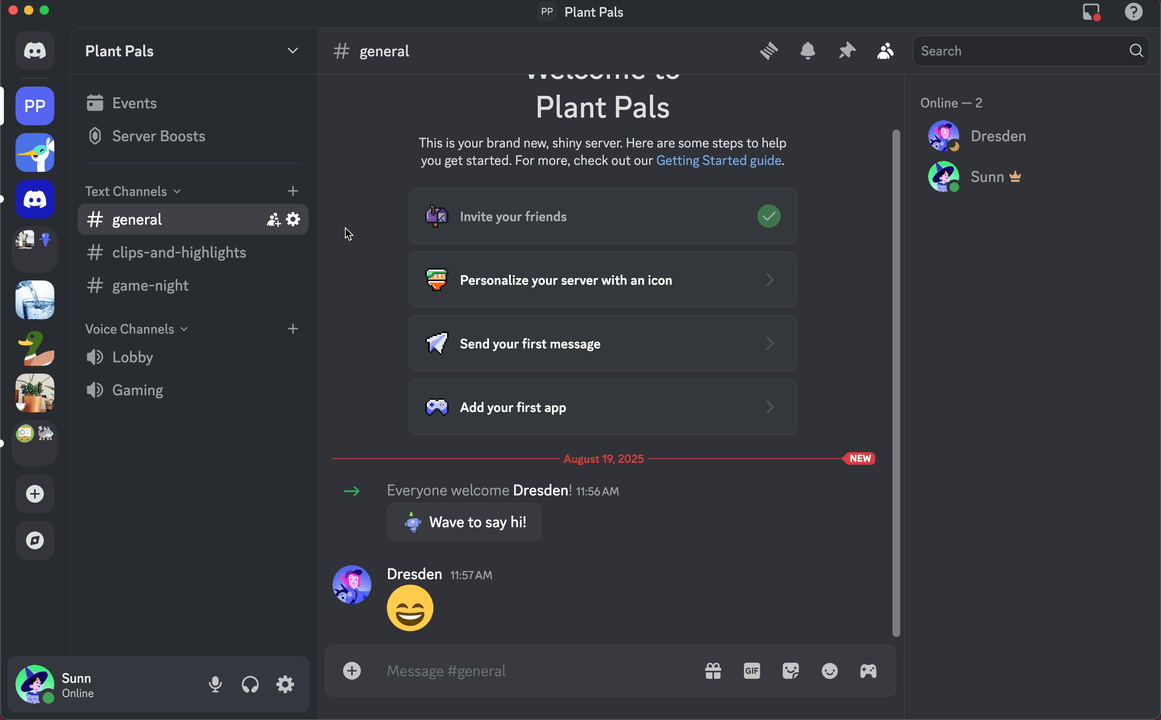Open inbox icon in title bar

[1091, 12]
